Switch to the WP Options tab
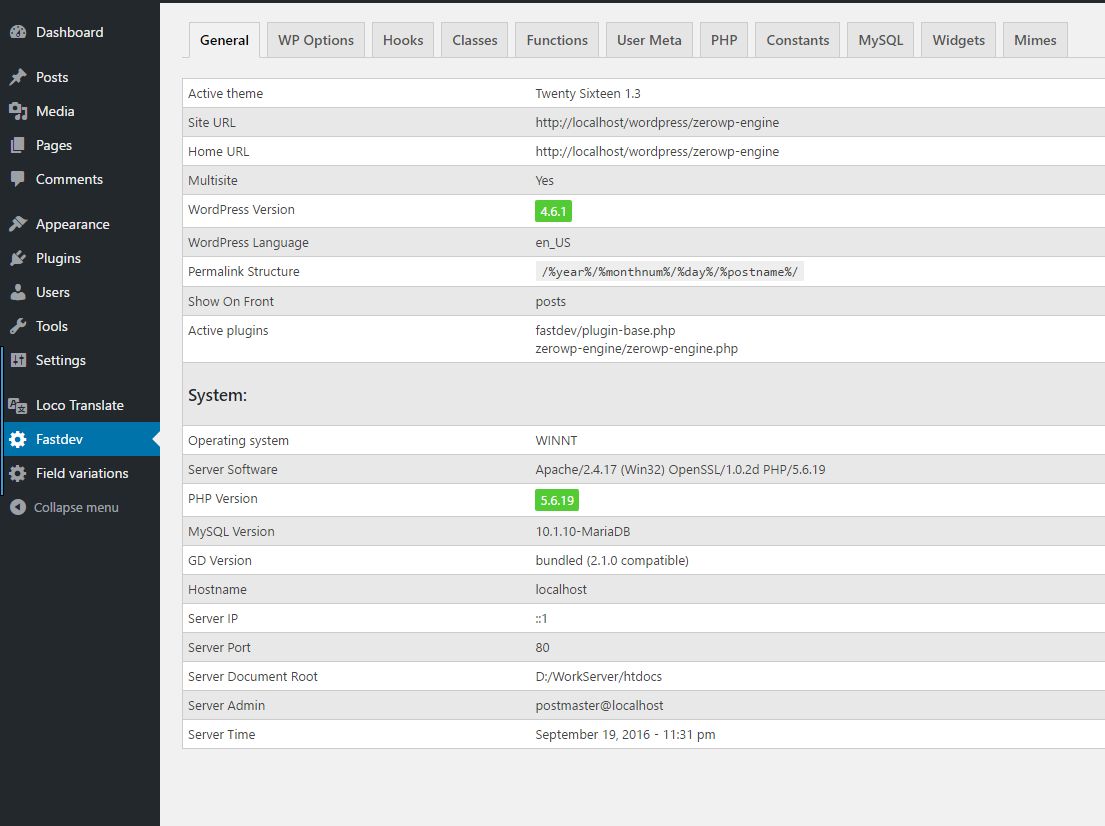The image size is (1105, 826). point(316,40)
